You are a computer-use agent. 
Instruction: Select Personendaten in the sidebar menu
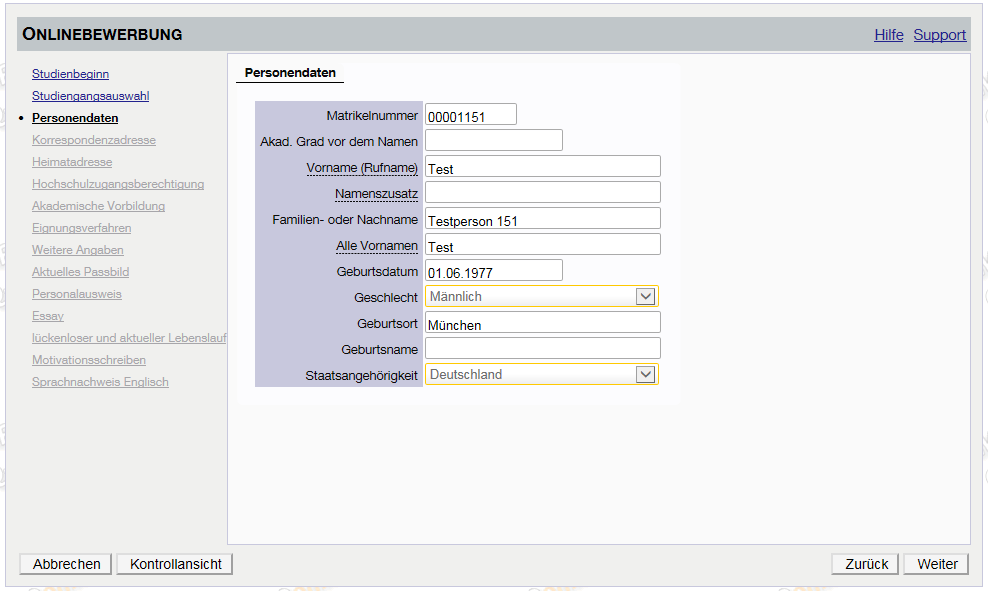75,118
